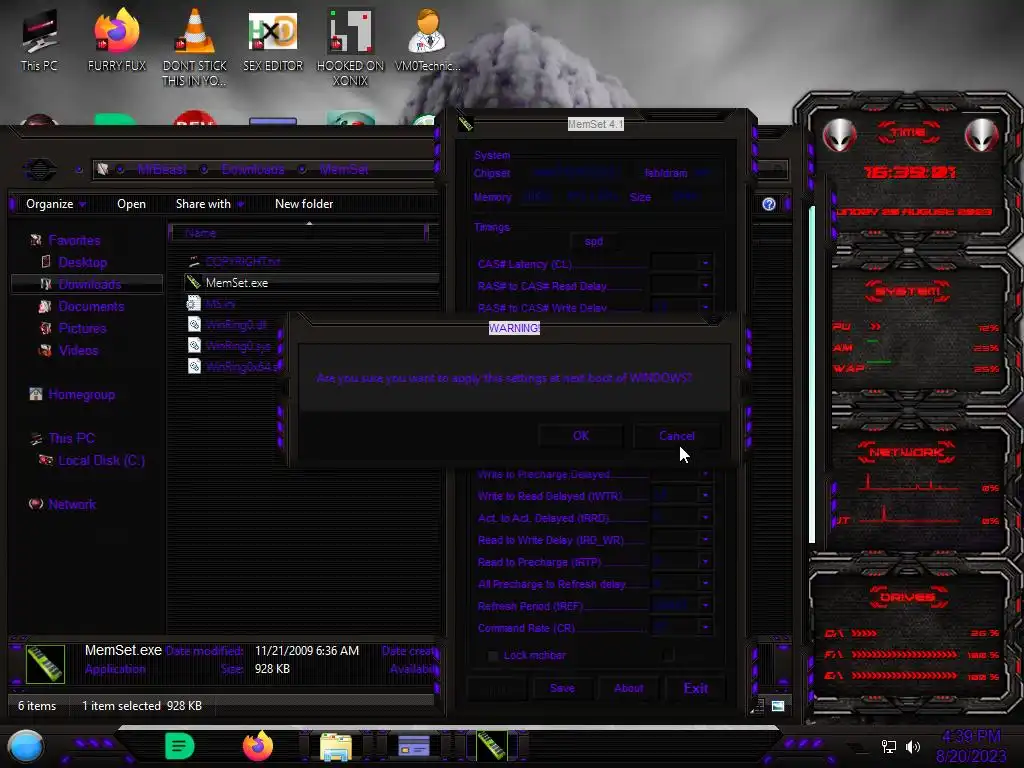Click the Start orb on taskbar
This screenshot has width=1024, height=768.
pos(26,746)
